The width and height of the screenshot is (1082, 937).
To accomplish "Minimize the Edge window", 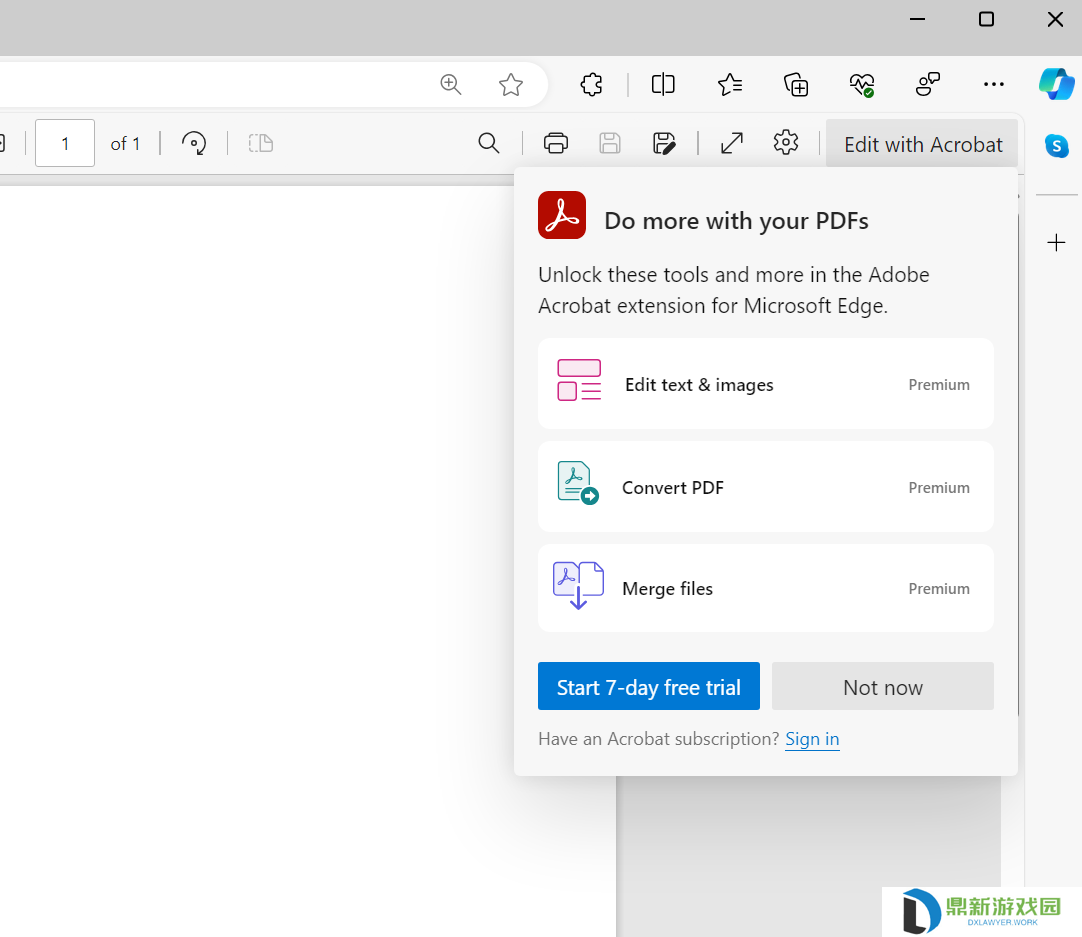I will pyautogui.click(x=917, y=19).
